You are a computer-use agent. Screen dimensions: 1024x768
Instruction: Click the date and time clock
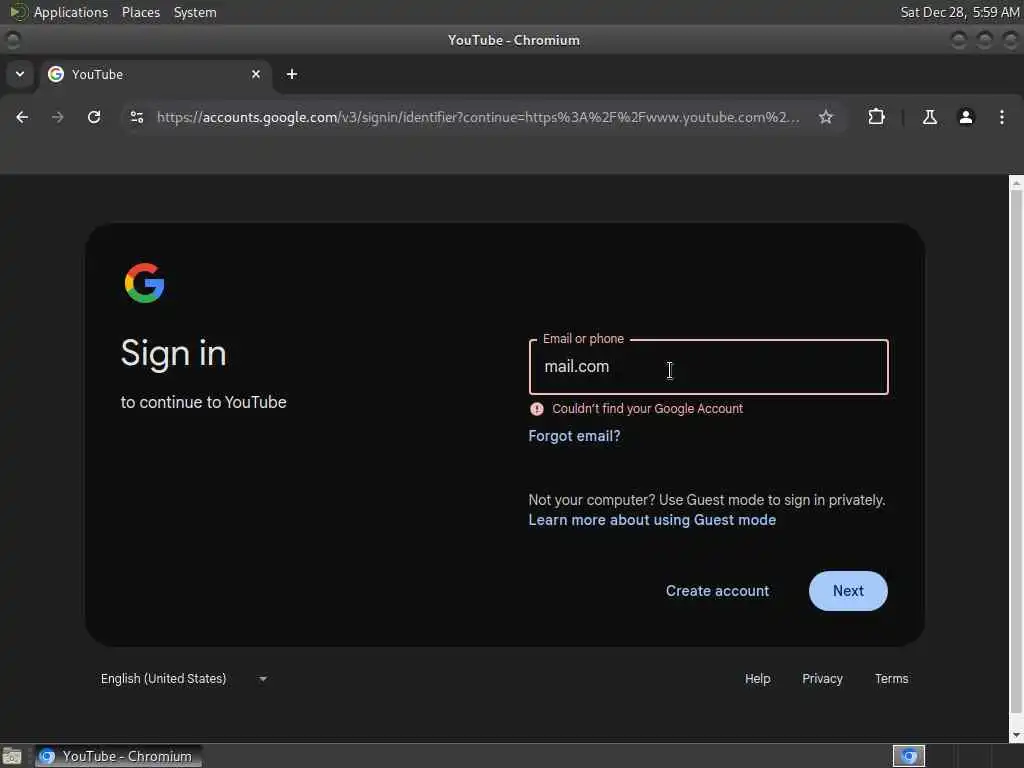pyautogui.click(x=959, y=12)
